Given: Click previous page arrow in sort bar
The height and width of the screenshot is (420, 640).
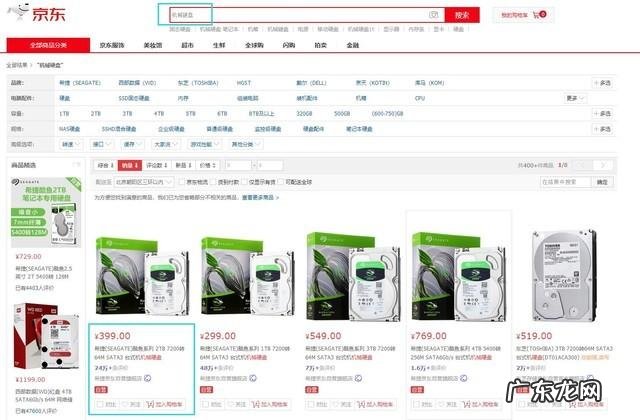Looking at the screenshot, I should (x=582, y=165).
